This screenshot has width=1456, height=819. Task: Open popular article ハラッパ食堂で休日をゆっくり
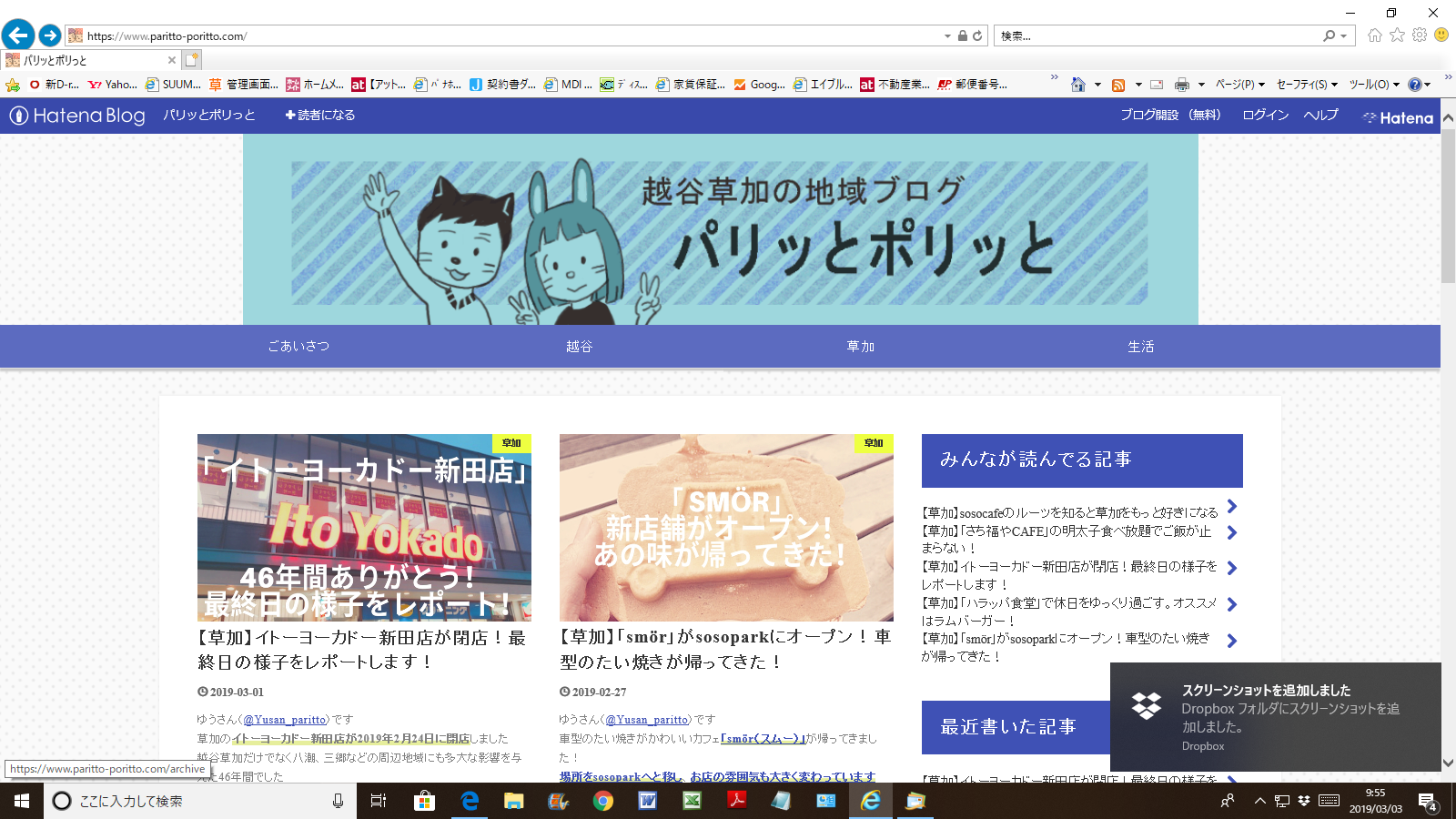point(1070,612)
